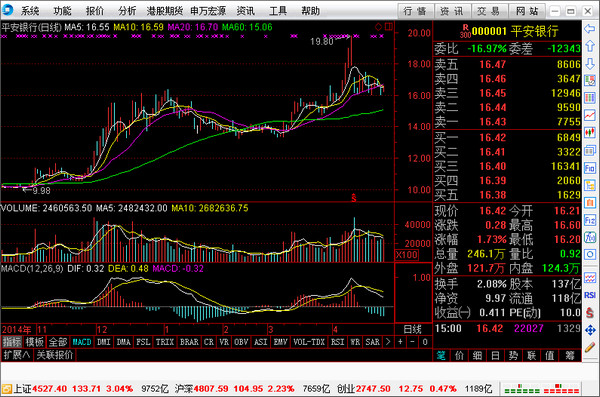Click the red trend line chart icon
This screenshot has height=397, width=600.
coord(590,115)
